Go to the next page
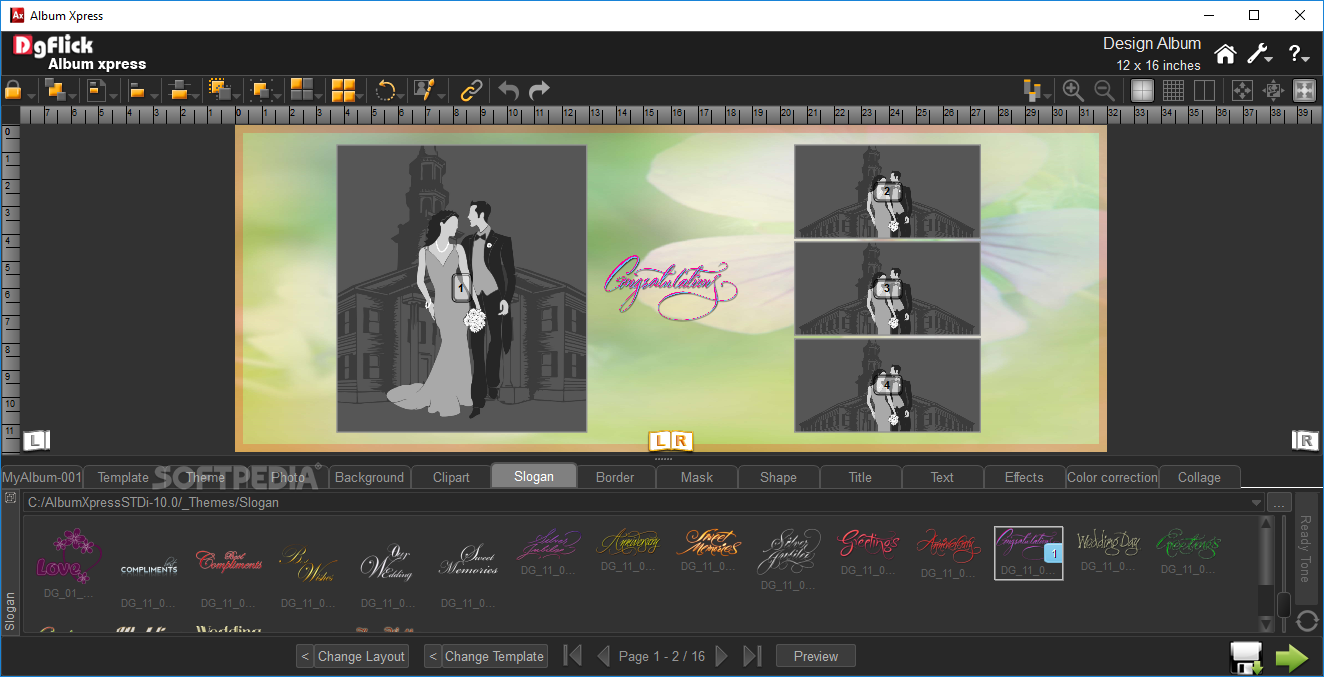The height and width of the screenshot is (677, 1324). point(721,656)
